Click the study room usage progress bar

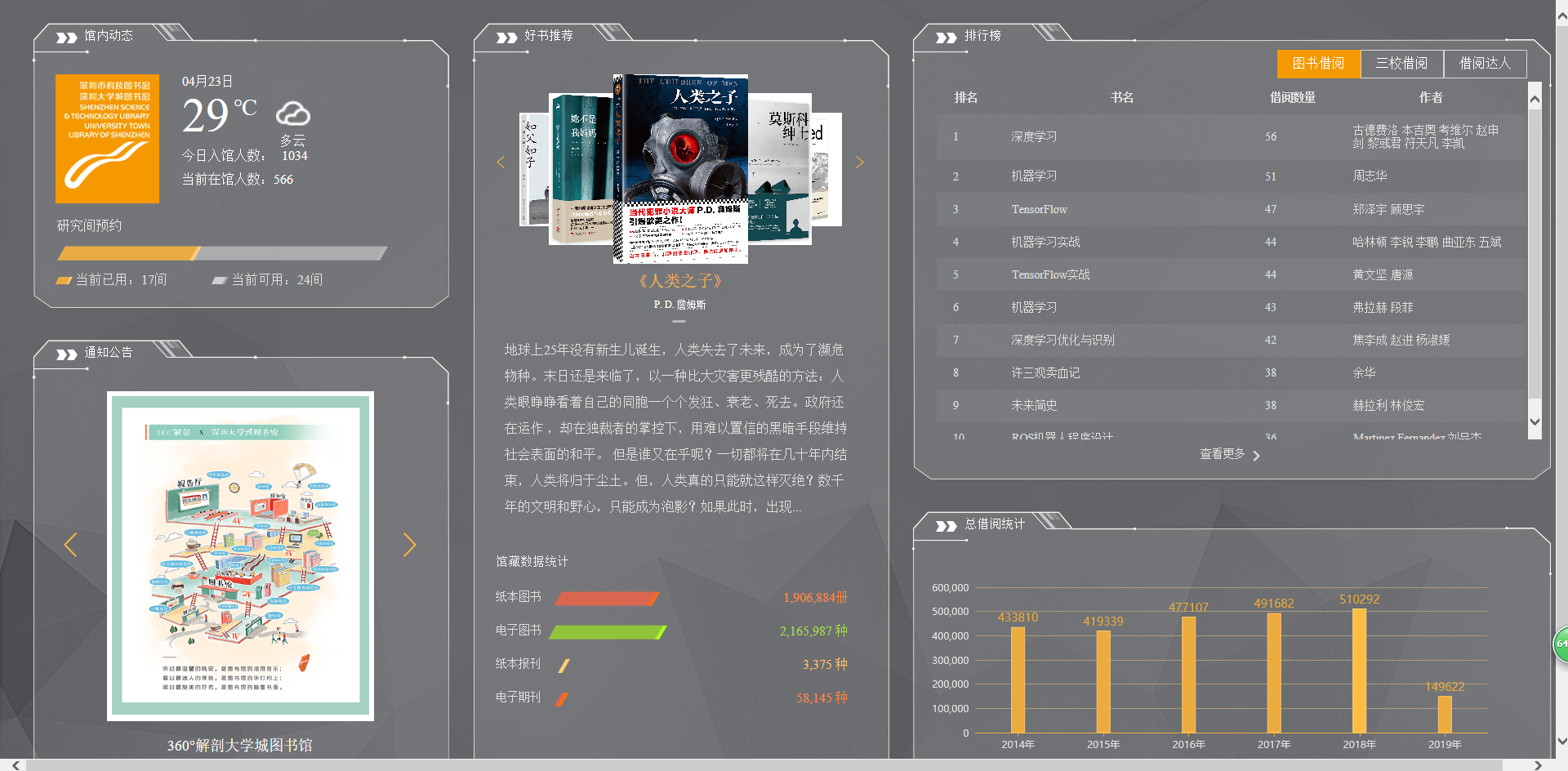tap(221, 253)
